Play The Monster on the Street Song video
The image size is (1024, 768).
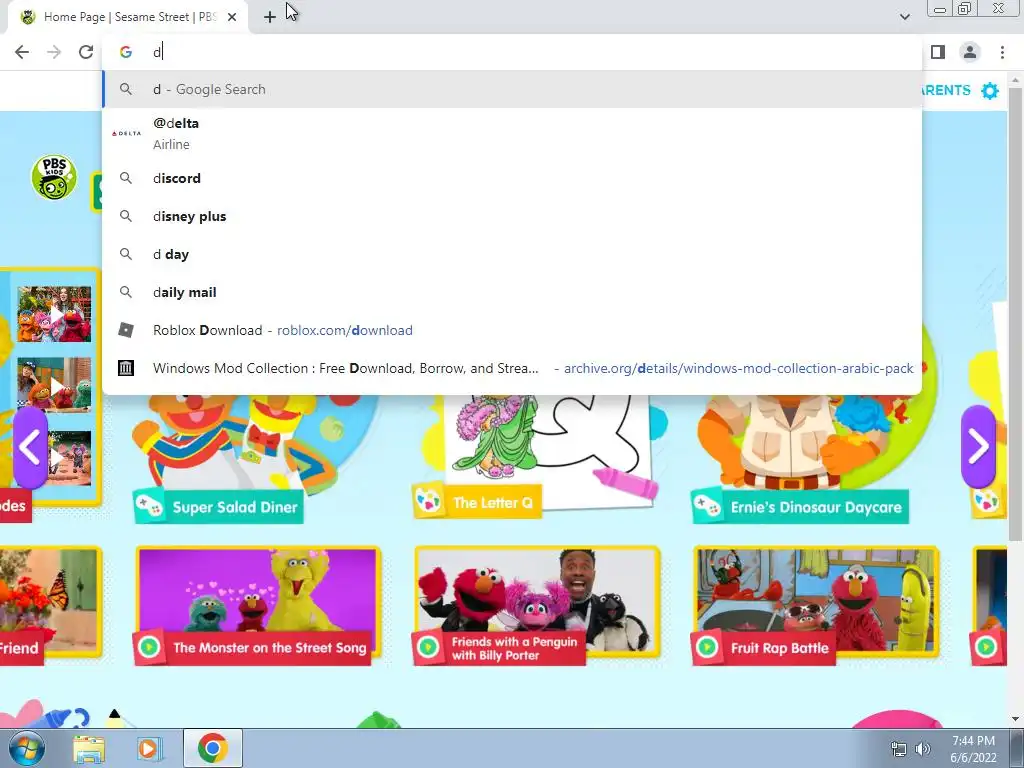[x=259, y=605]
